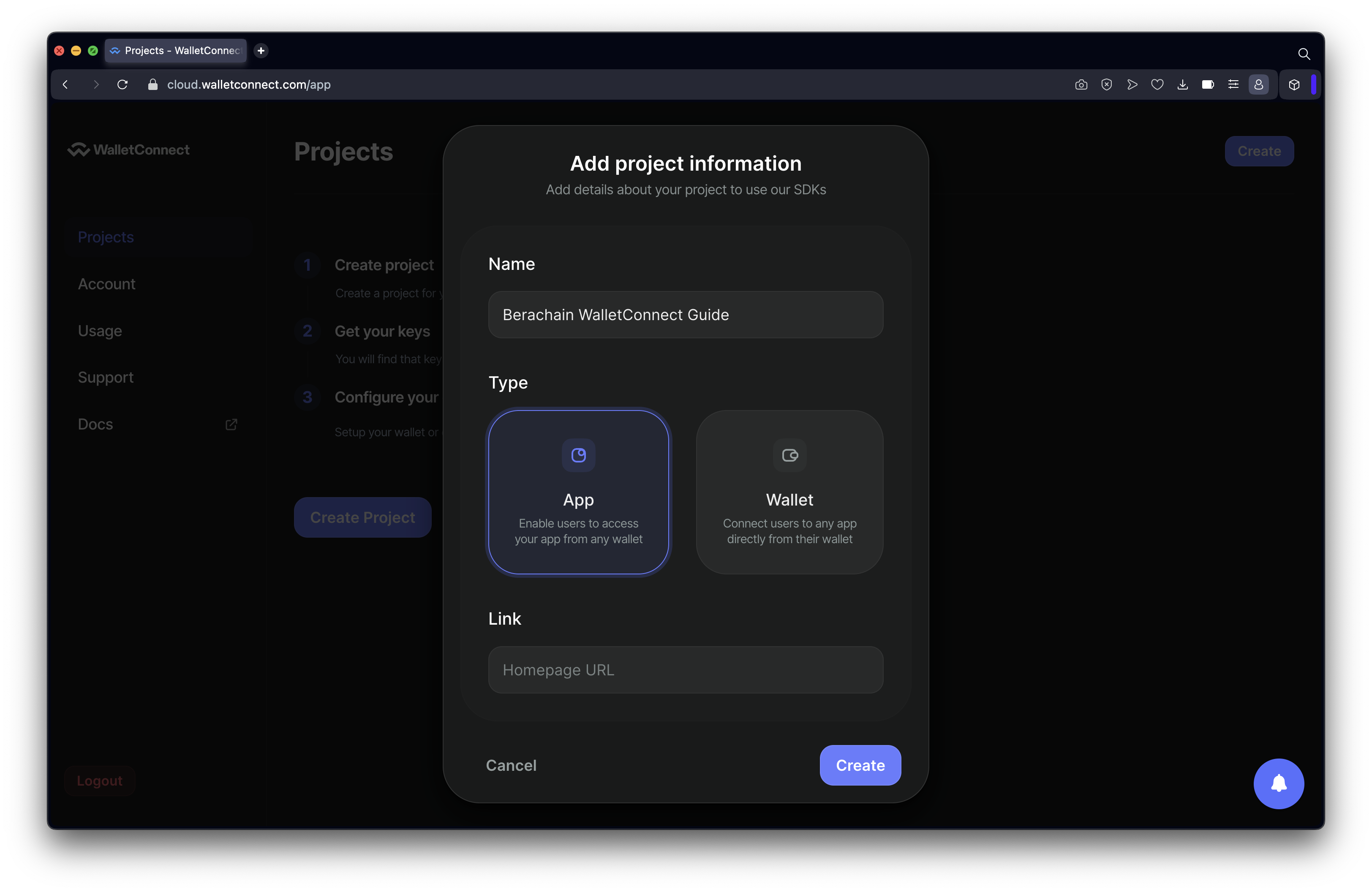The image size is (1372, 892).
Task: Click the Projects tab favicon
Action: [115, 51]
